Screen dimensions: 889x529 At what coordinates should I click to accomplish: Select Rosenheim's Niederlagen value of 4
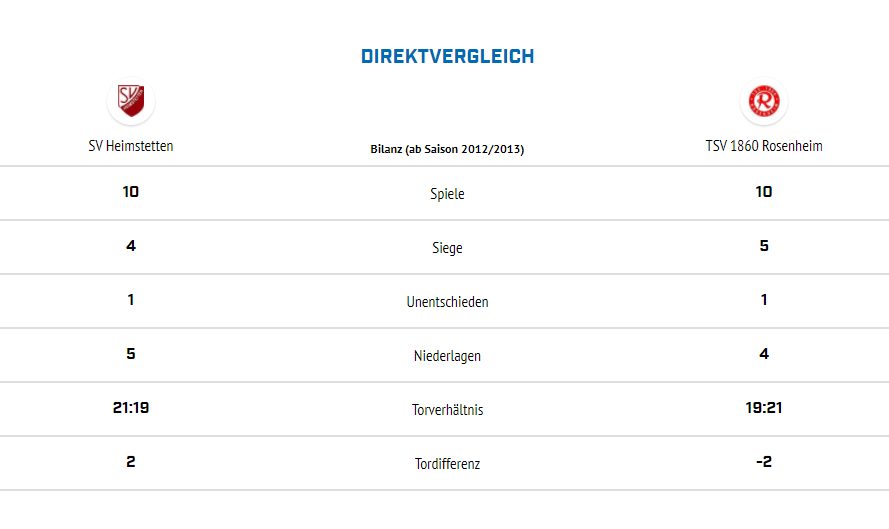(764, 354)
